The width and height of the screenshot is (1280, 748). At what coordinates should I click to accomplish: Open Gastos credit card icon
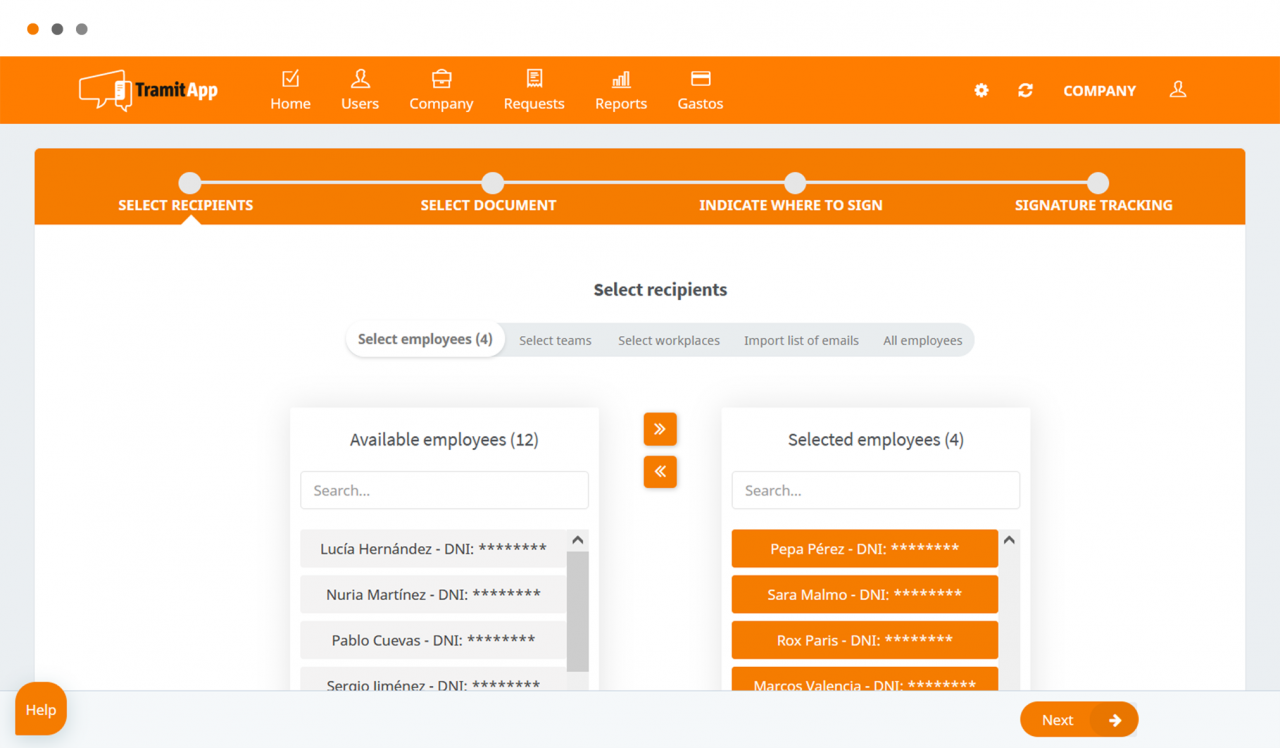(700, 79)
